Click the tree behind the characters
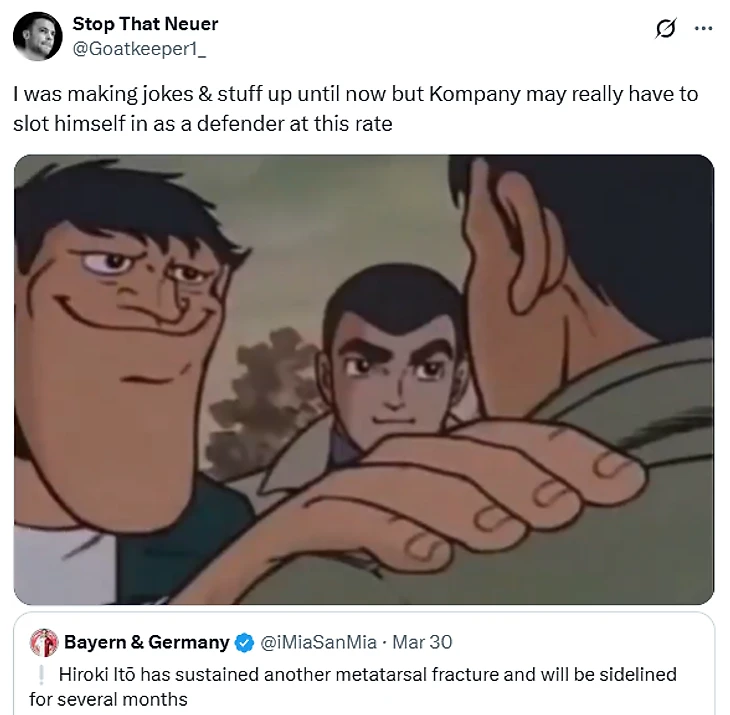 coord(265,400)
